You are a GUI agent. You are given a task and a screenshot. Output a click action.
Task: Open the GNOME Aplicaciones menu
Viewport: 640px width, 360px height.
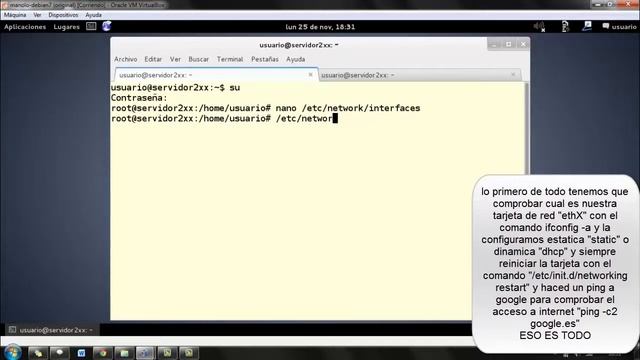tap(25, 27)
